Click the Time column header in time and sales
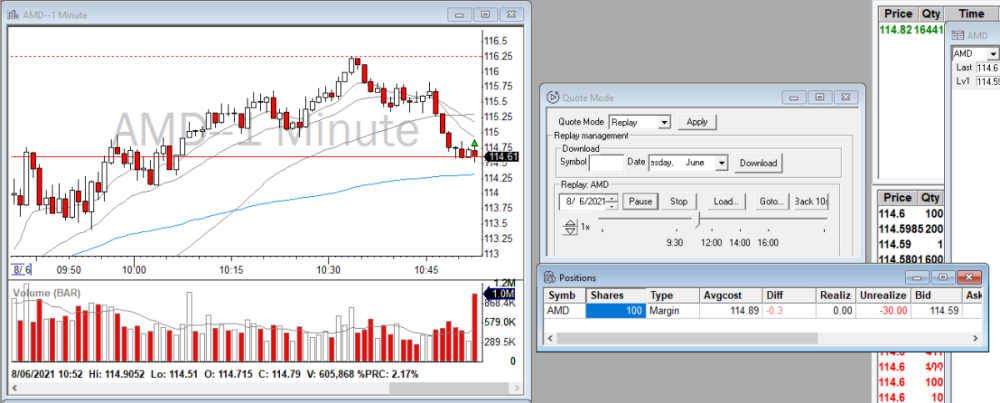Viewport: 1000px width, 403px height. click(x=971, y=13)
